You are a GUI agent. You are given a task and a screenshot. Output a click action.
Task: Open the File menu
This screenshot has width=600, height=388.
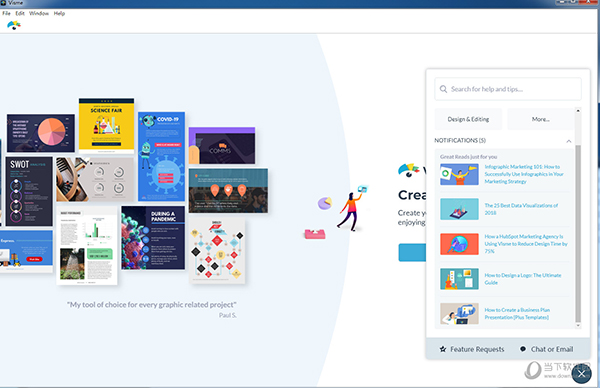point(7,13)
